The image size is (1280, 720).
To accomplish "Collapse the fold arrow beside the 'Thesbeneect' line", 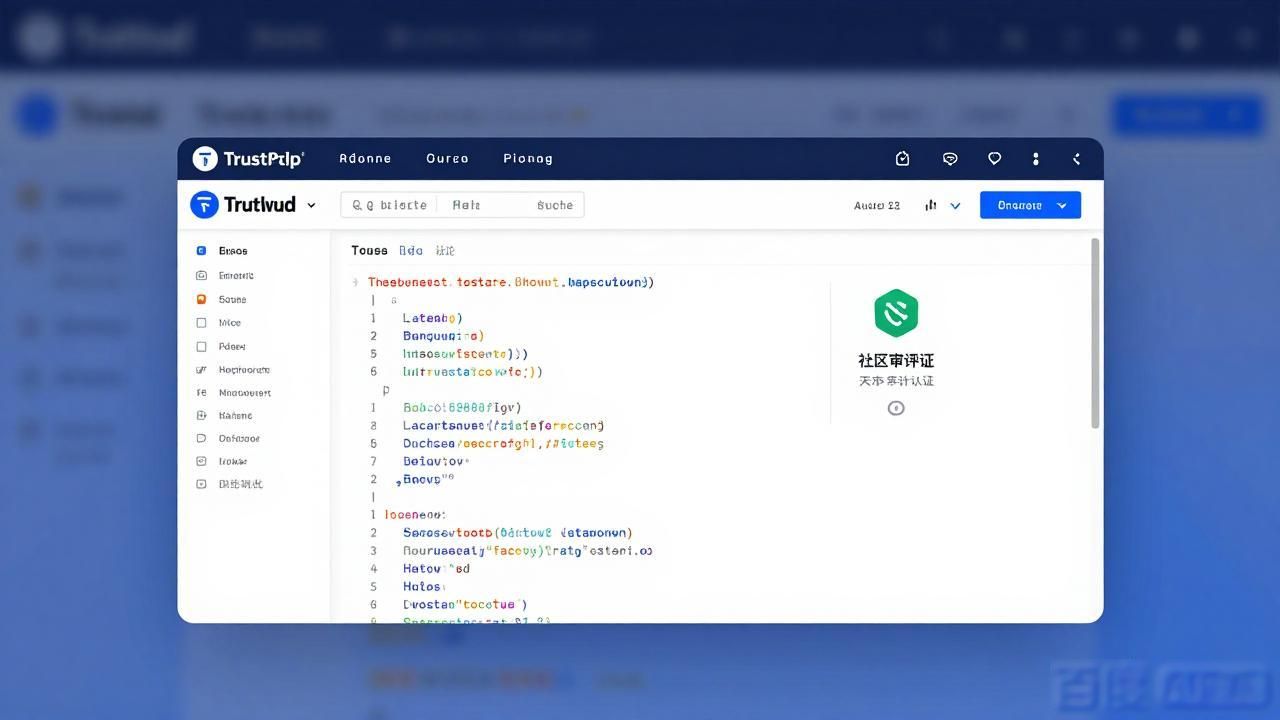I will pyautogui.click(x=356, y=283).
